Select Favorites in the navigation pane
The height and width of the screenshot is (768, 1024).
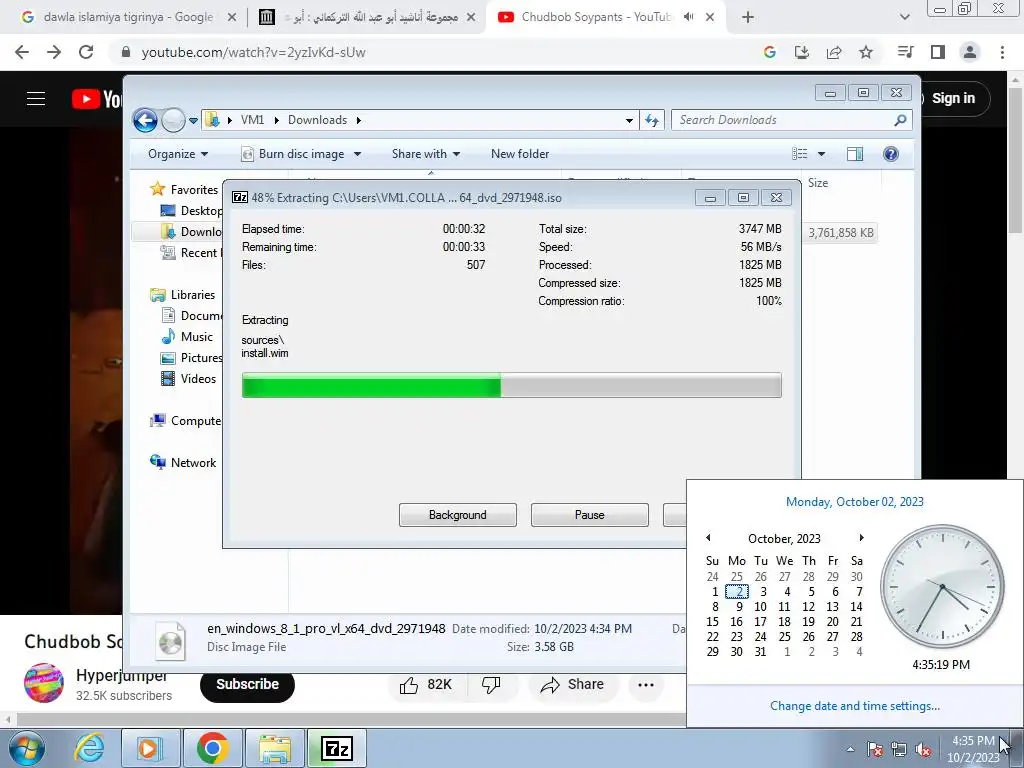(x=194, y=189)
